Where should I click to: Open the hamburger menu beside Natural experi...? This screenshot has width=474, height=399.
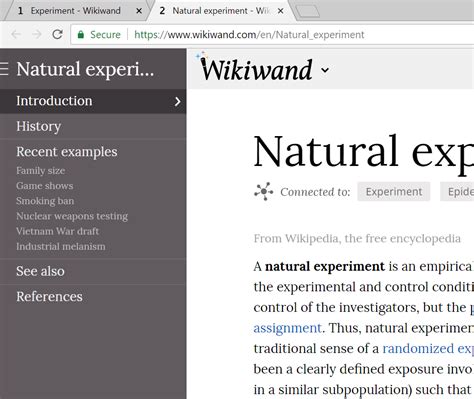tap(4, 69)
